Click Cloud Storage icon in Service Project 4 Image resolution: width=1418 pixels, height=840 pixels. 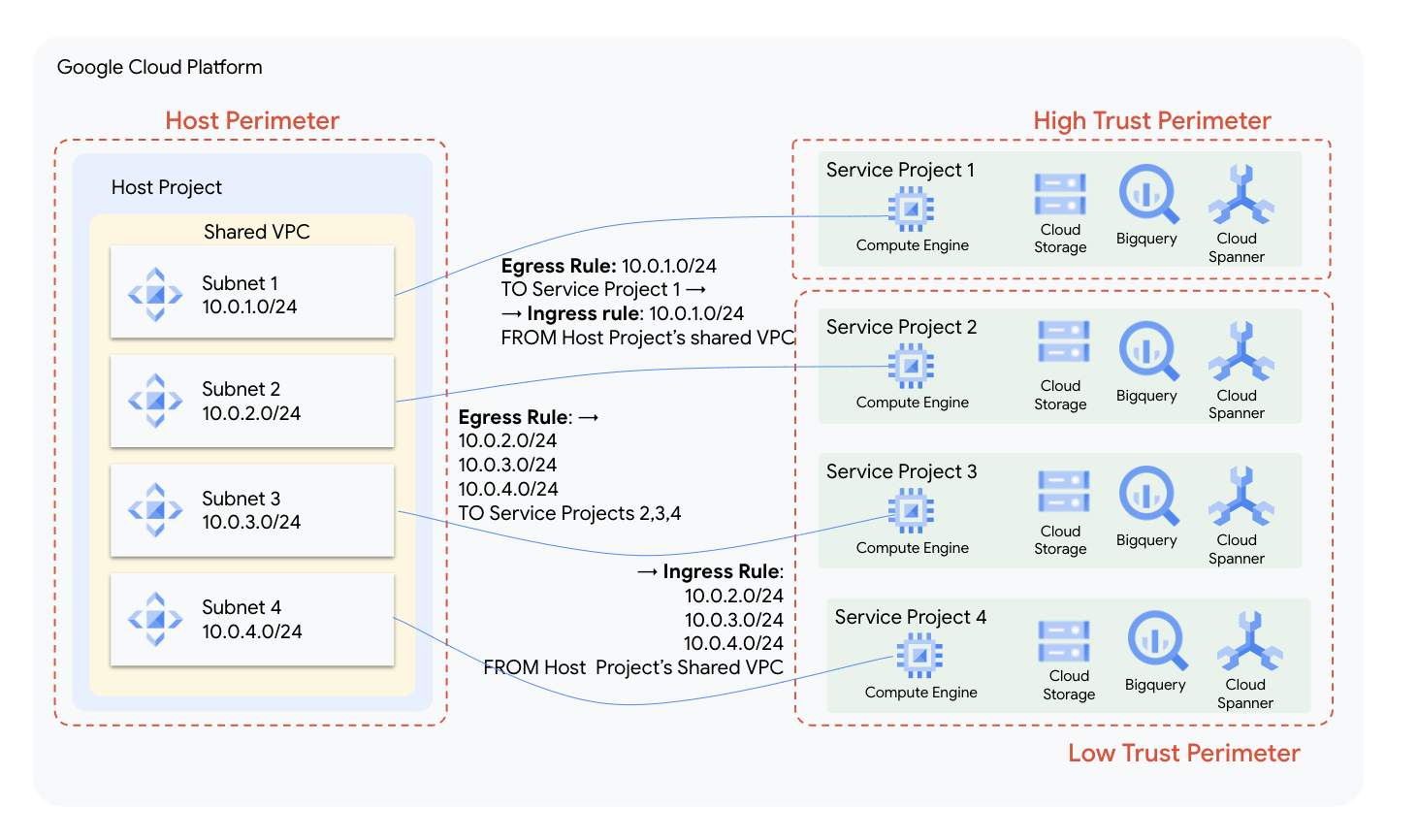pos(1064,641)
